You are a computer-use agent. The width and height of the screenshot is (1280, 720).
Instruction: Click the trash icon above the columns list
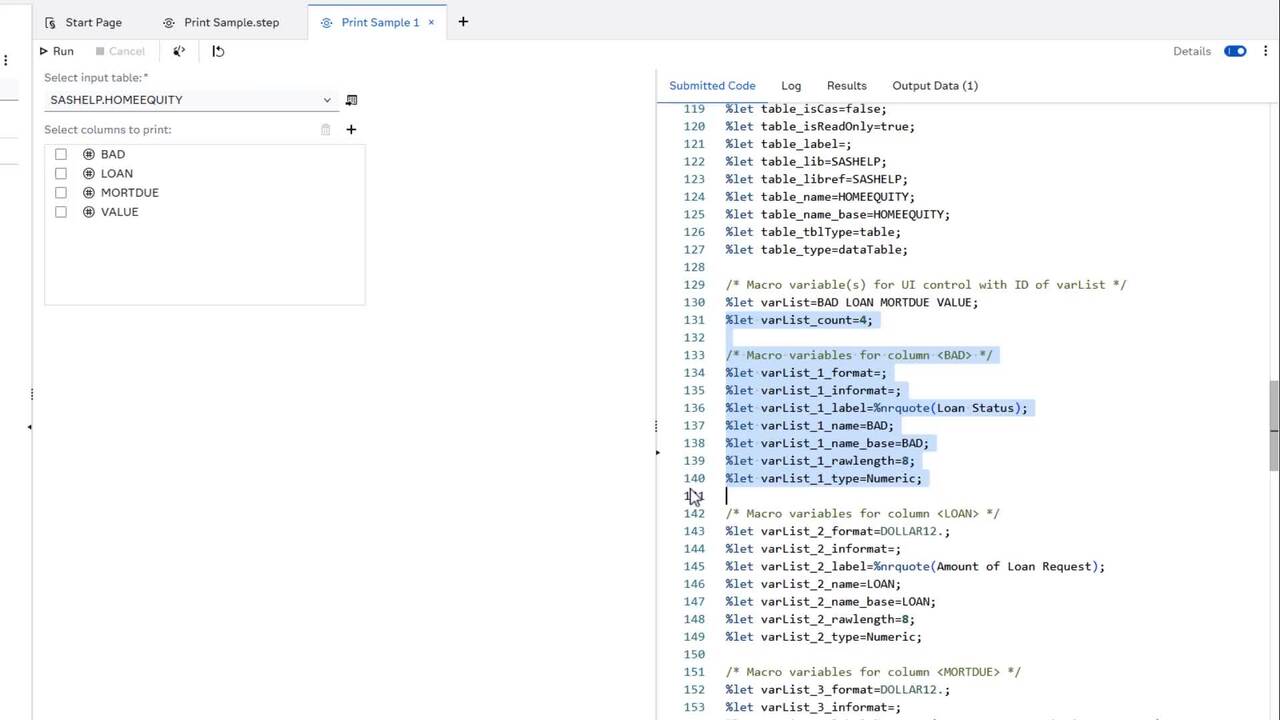tap(325, 129)
